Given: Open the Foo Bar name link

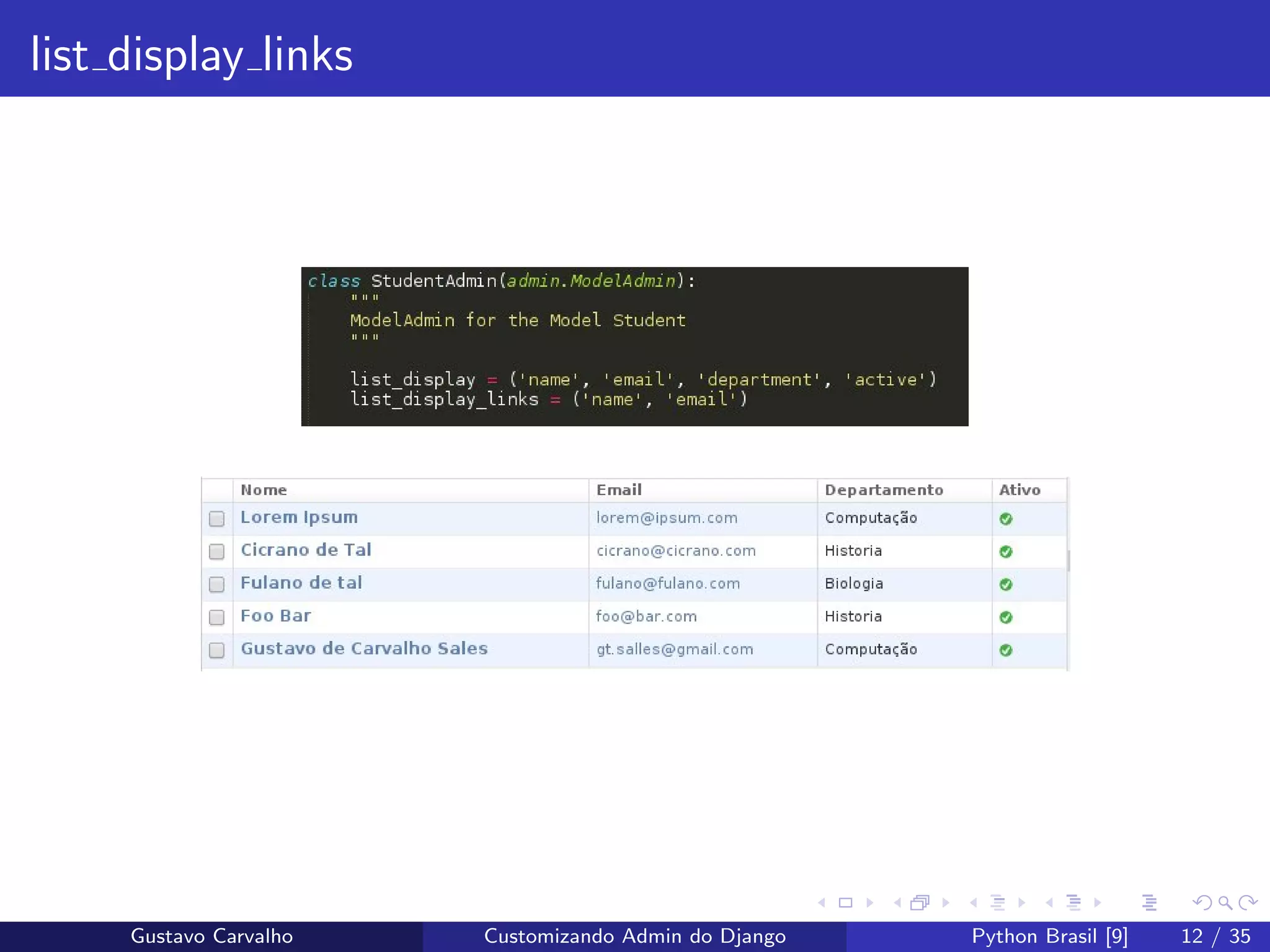Looking at the screenshot, I should [x=276, y=615].
